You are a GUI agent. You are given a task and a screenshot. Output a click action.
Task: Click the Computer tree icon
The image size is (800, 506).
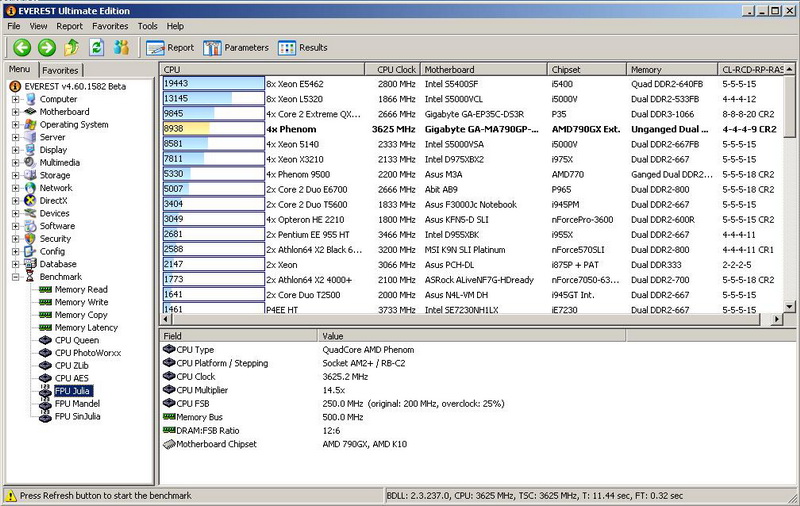[31, 99]
